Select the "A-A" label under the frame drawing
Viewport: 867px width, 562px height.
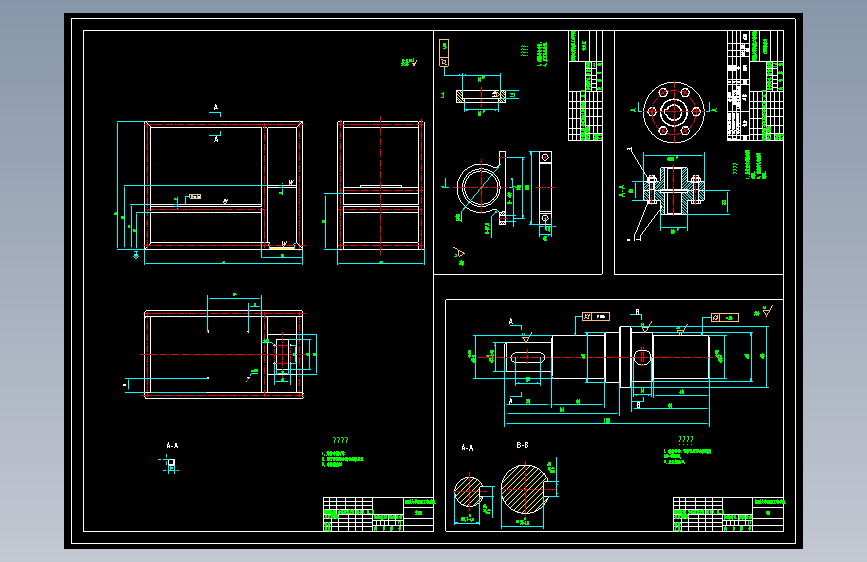click(173, 445)
